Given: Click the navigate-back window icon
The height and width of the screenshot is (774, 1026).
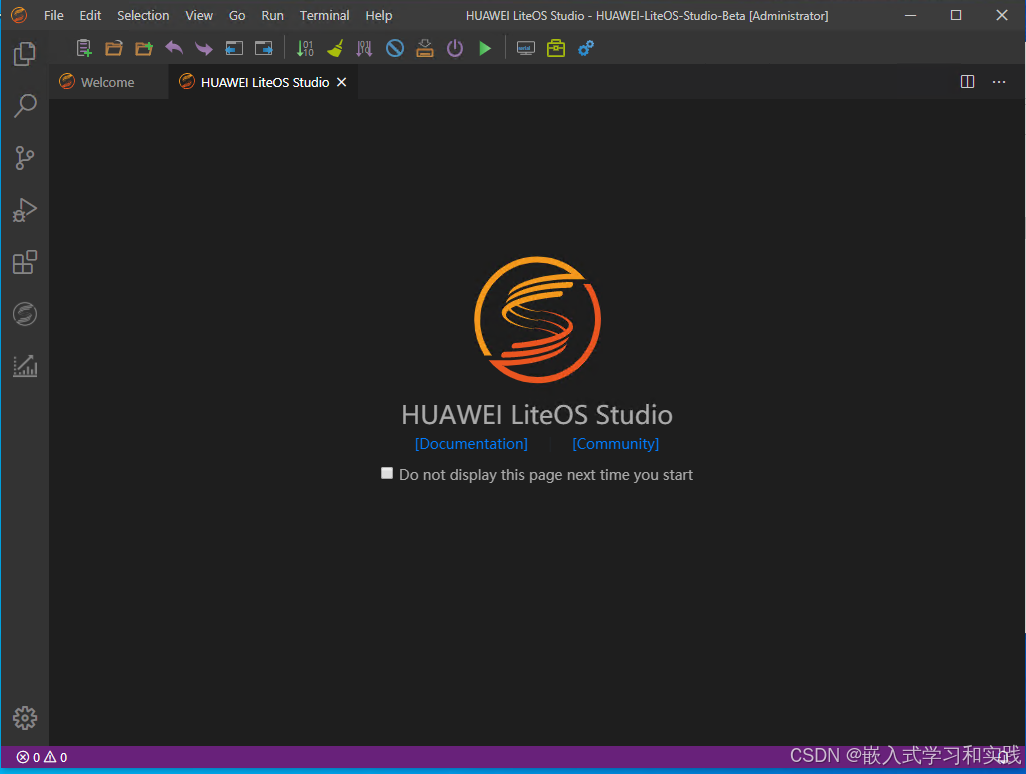Looking at the screenshot, I should (x=234, y=48).
